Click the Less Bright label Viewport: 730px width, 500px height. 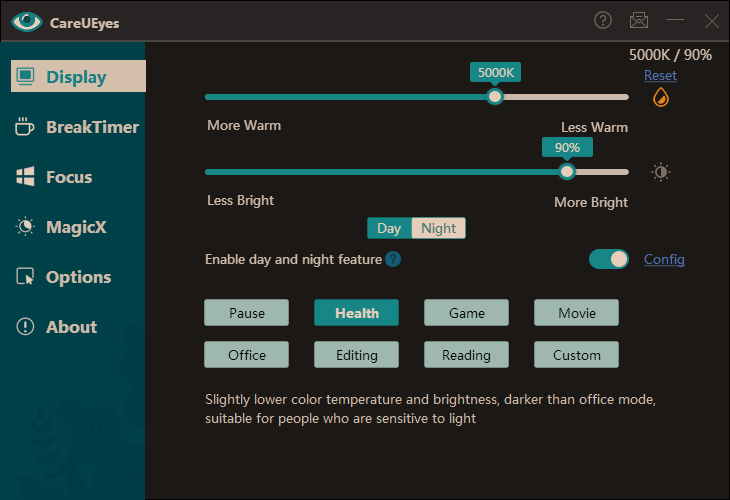tap(240, 200)
